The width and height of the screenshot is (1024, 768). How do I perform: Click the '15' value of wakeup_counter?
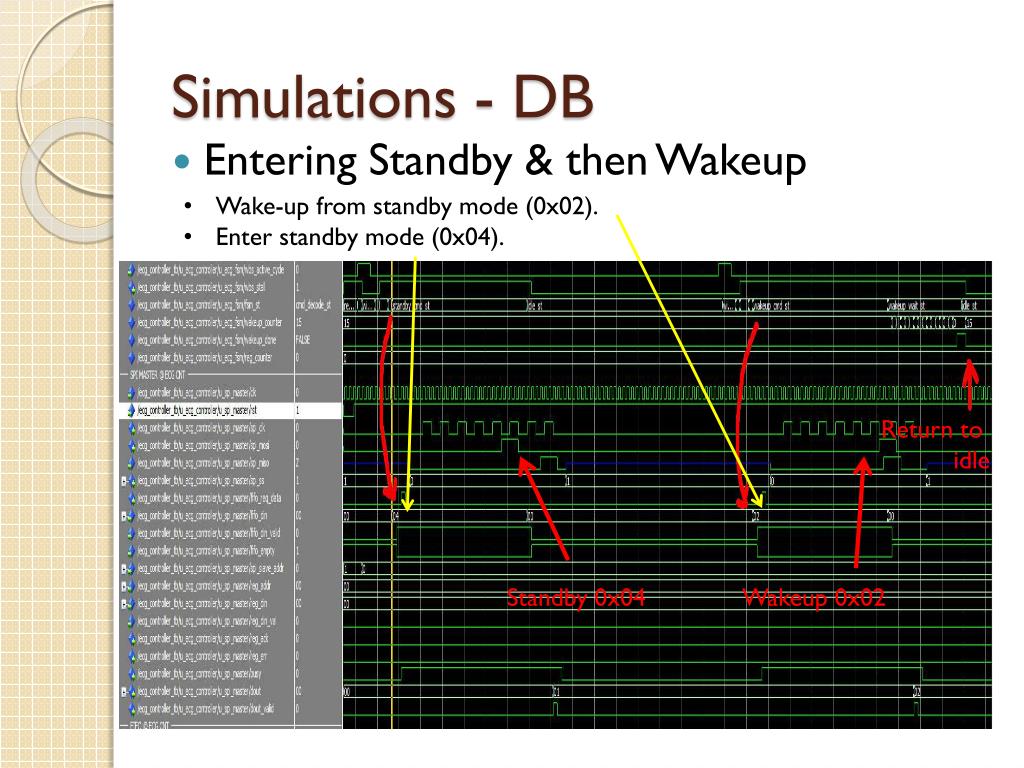(299, 323)
